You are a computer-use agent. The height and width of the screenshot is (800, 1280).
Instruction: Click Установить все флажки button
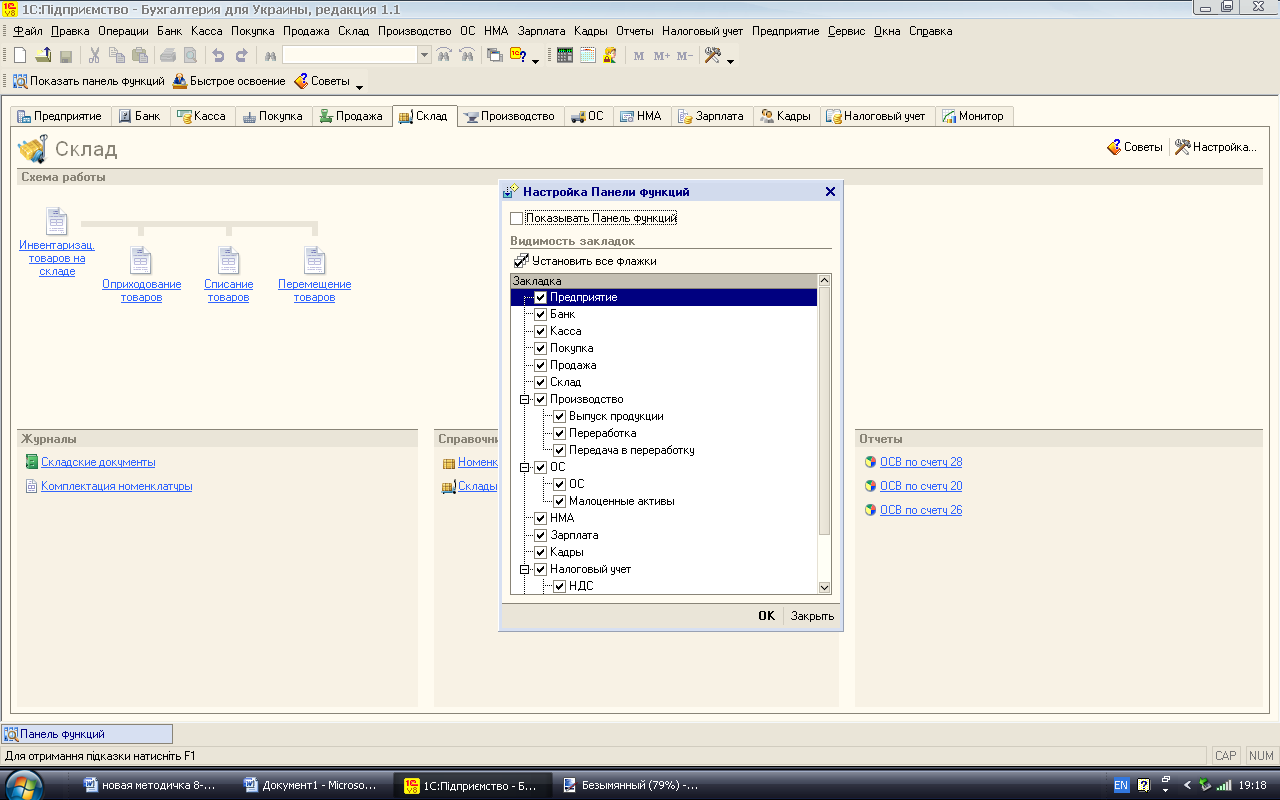(584, 261)
